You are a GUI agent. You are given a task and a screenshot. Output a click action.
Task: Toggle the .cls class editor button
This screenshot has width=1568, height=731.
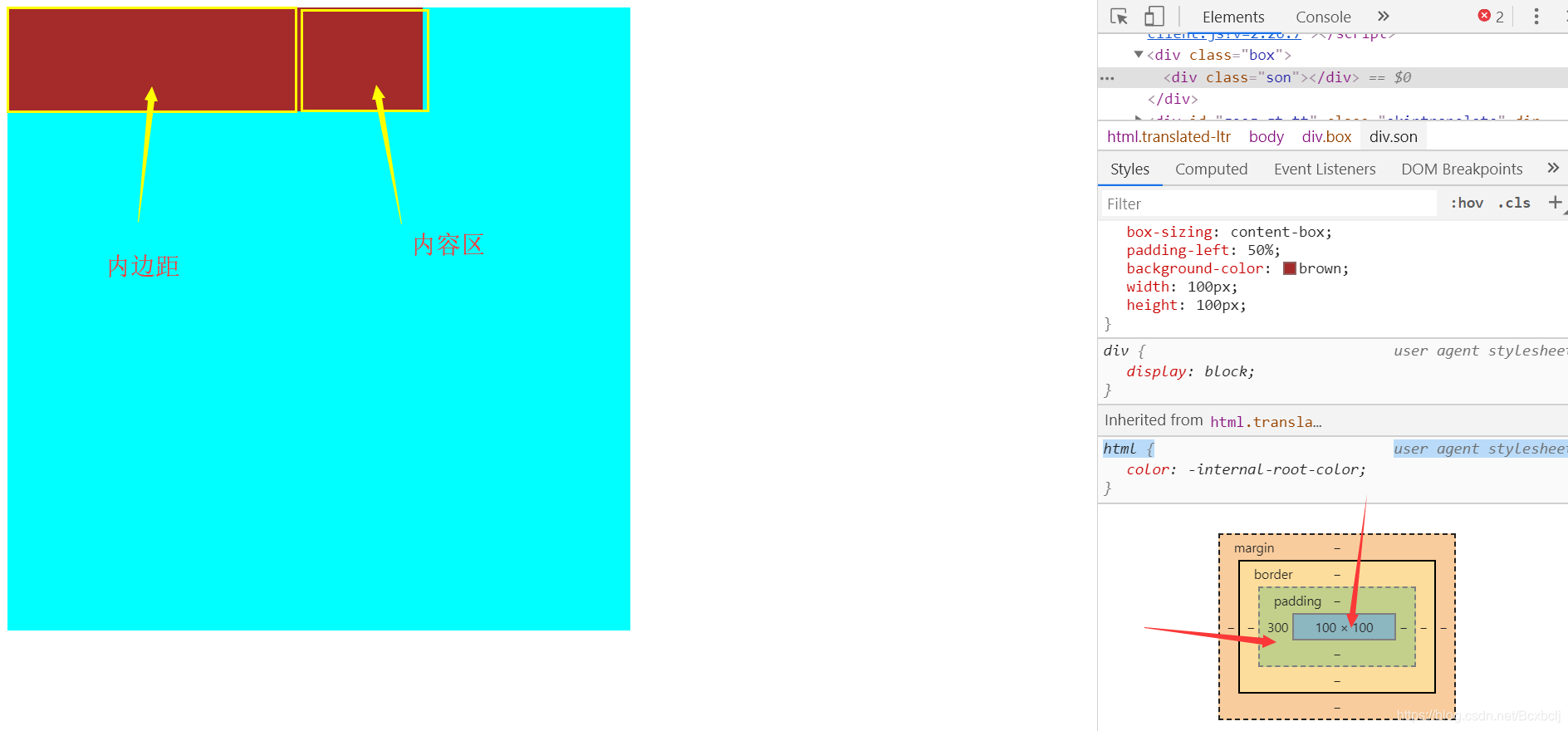click(1515, 203)
